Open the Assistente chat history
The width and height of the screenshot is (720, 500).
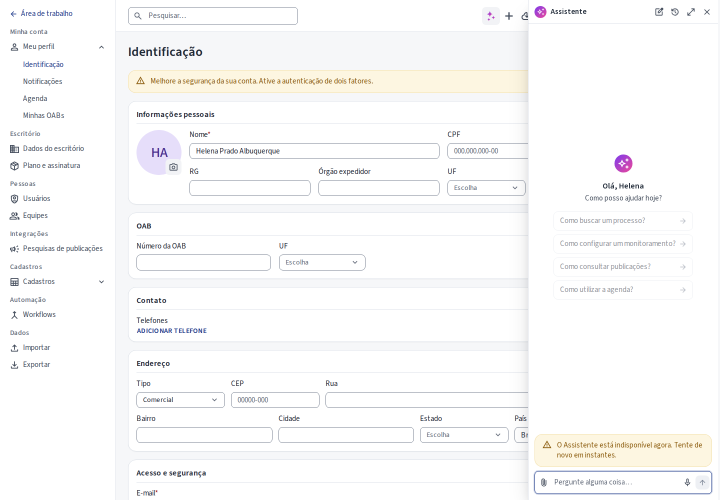[x=675, y=12]
